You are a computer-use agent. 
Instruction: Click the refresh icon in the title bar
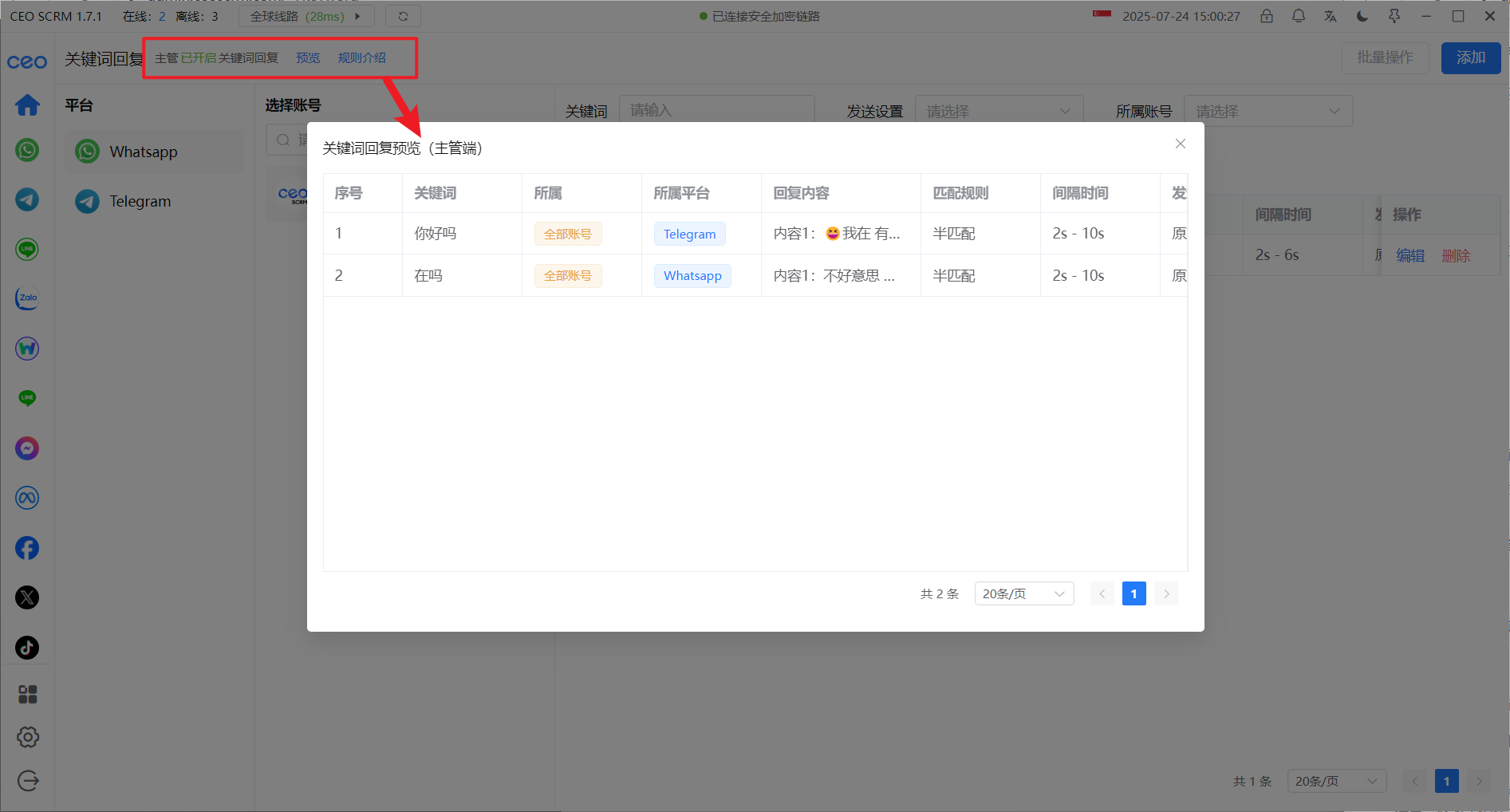[403, 16]
